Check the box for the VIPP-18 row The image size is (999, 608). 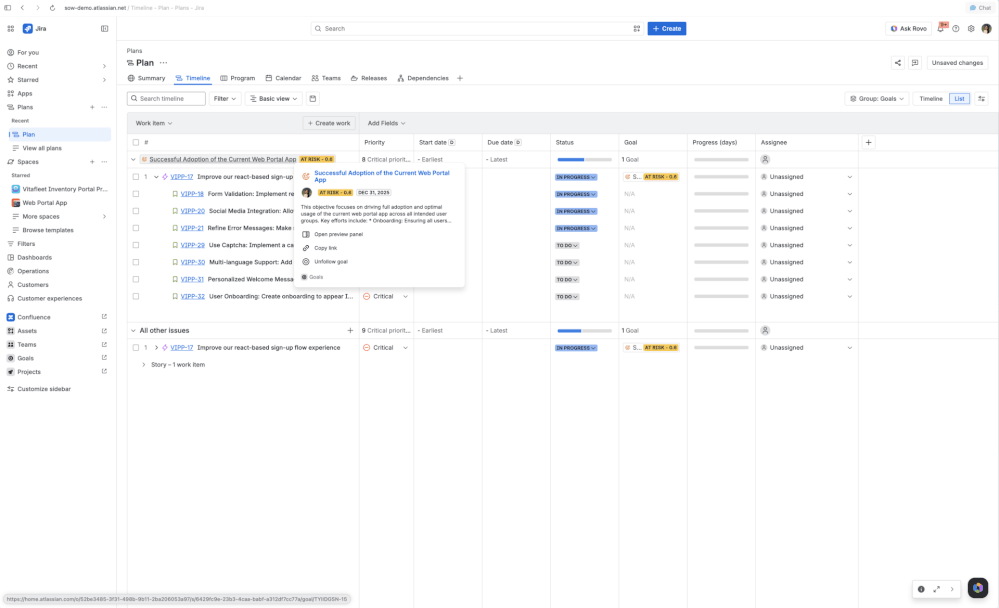(136, 194)
